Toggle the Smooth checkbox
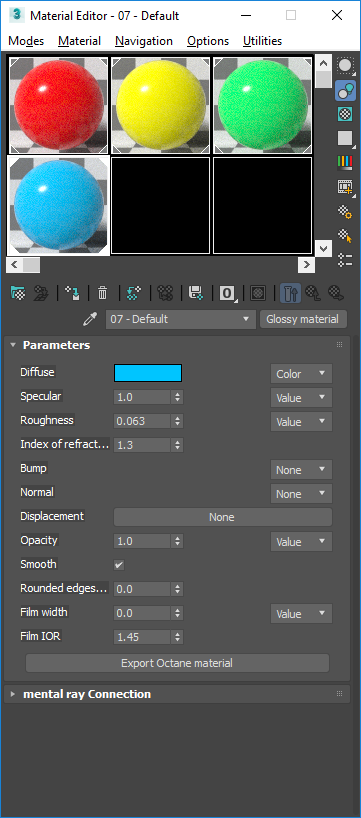Viewport: 361px width, 818px height. [x=119, y=565]
